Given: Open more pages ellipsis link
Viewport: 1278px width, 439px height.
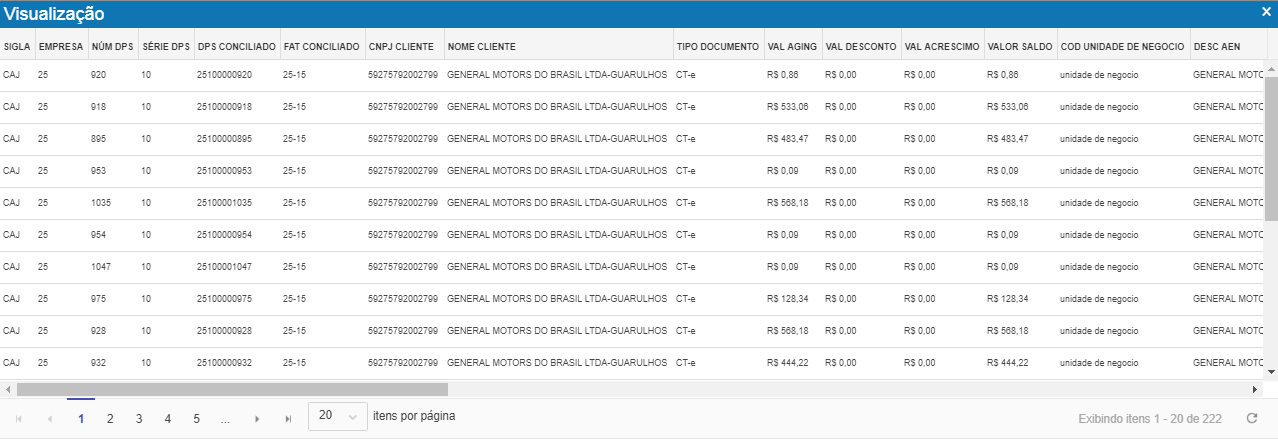Looking at the screenshot, I should (225, 418).
